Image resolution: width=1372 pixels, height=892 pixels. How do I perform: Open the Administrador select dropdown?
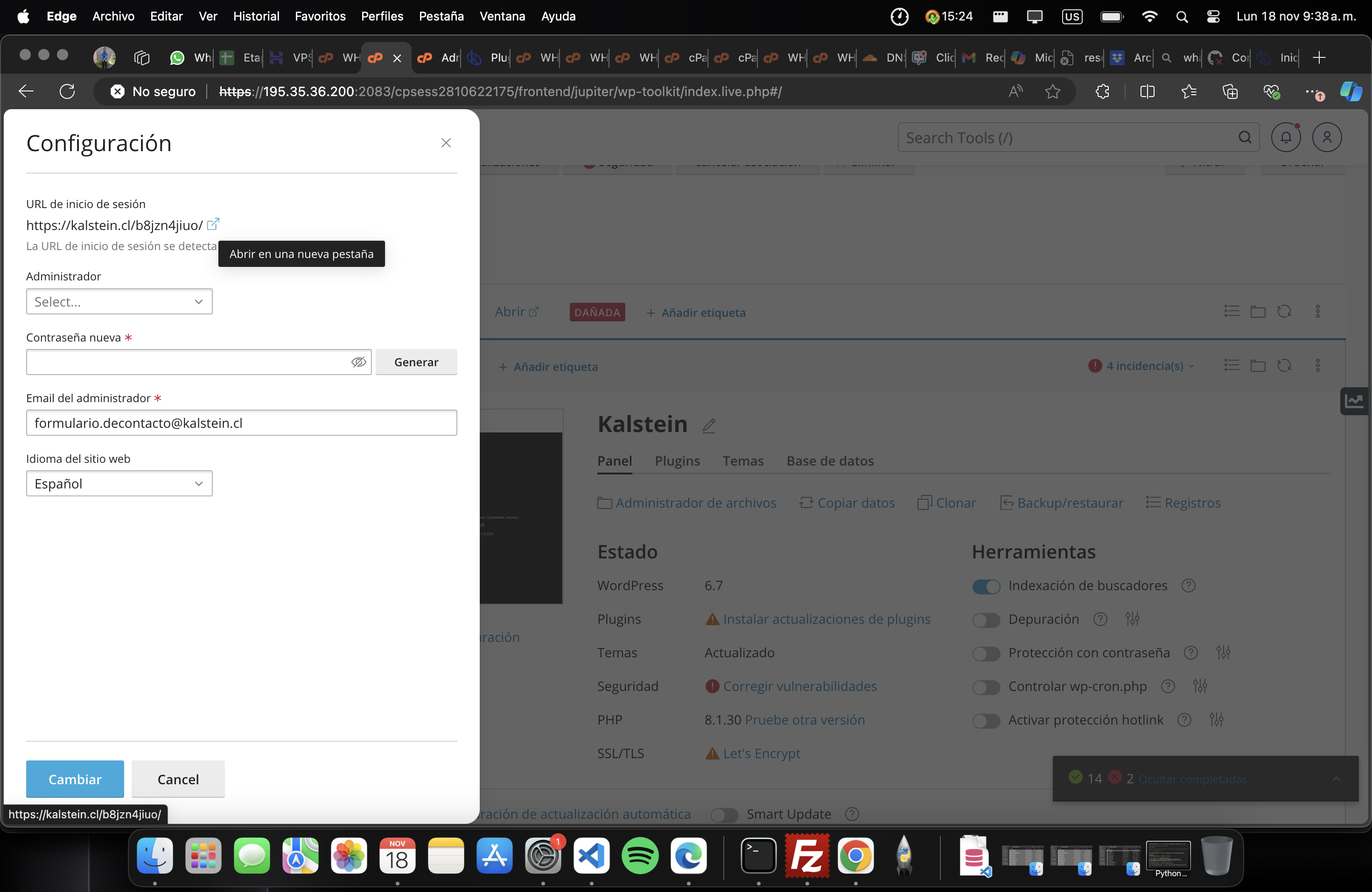(x=119, y=301)
